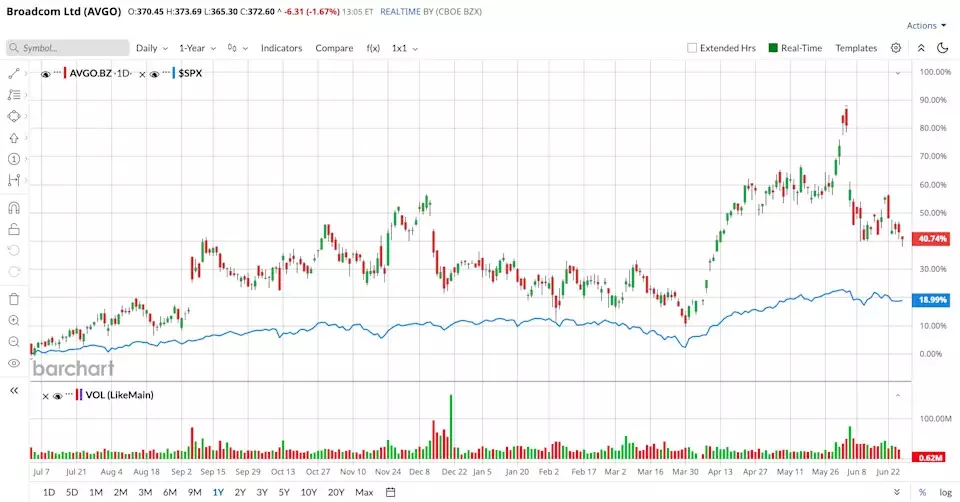
Task: Toggle the Real-Time checkbox
Action: point(773,48)
